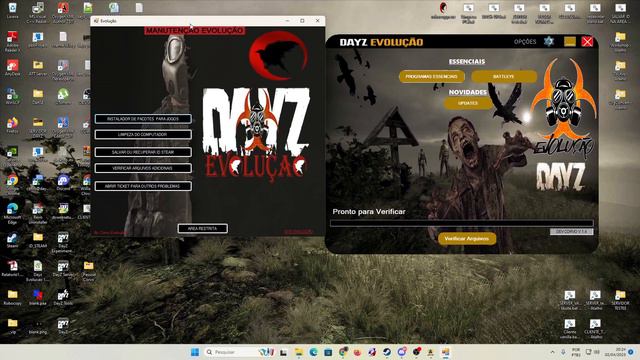Open the Google Chrome desktop icon
640x360 pixels.
[12, 183]
